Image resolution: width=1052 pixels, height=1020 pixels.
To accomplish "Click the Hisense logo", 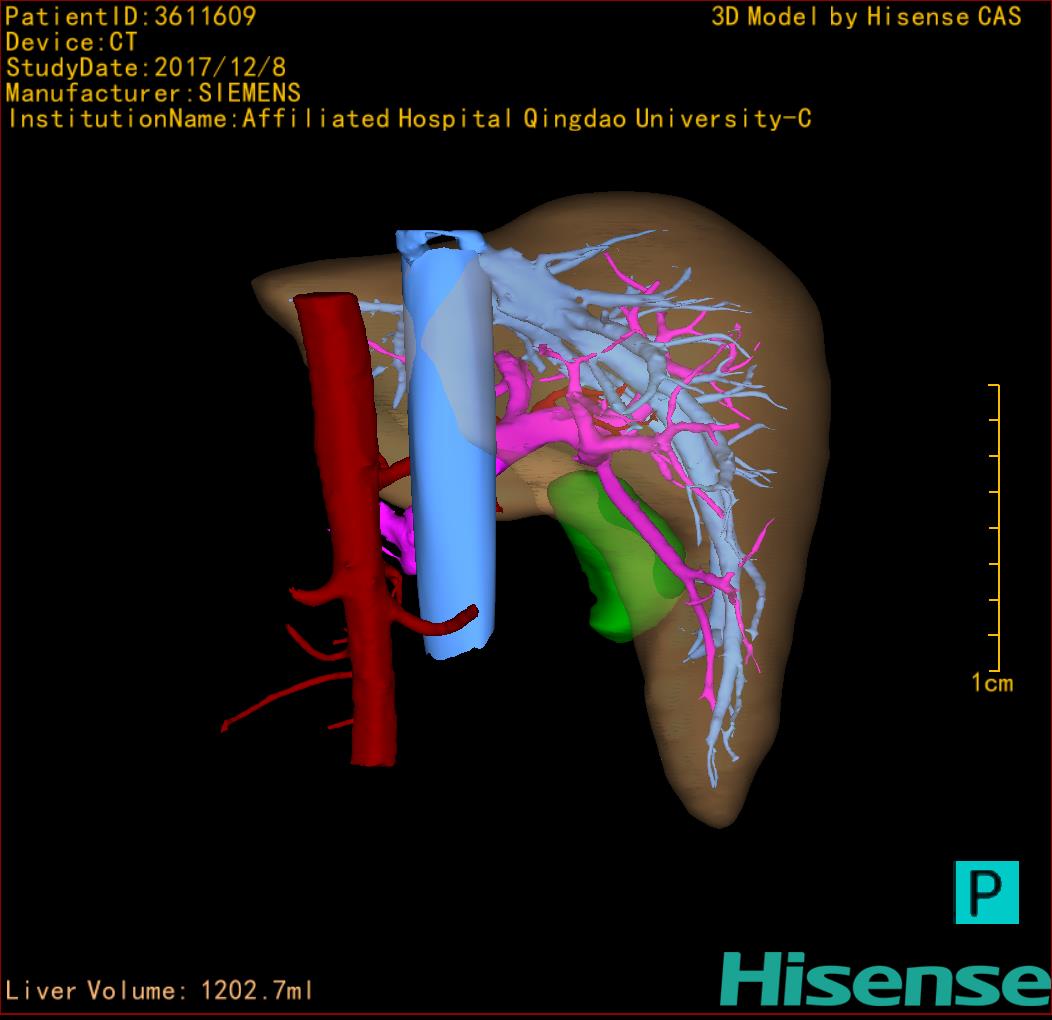I will pyautogui.click(x=886, y=978).
